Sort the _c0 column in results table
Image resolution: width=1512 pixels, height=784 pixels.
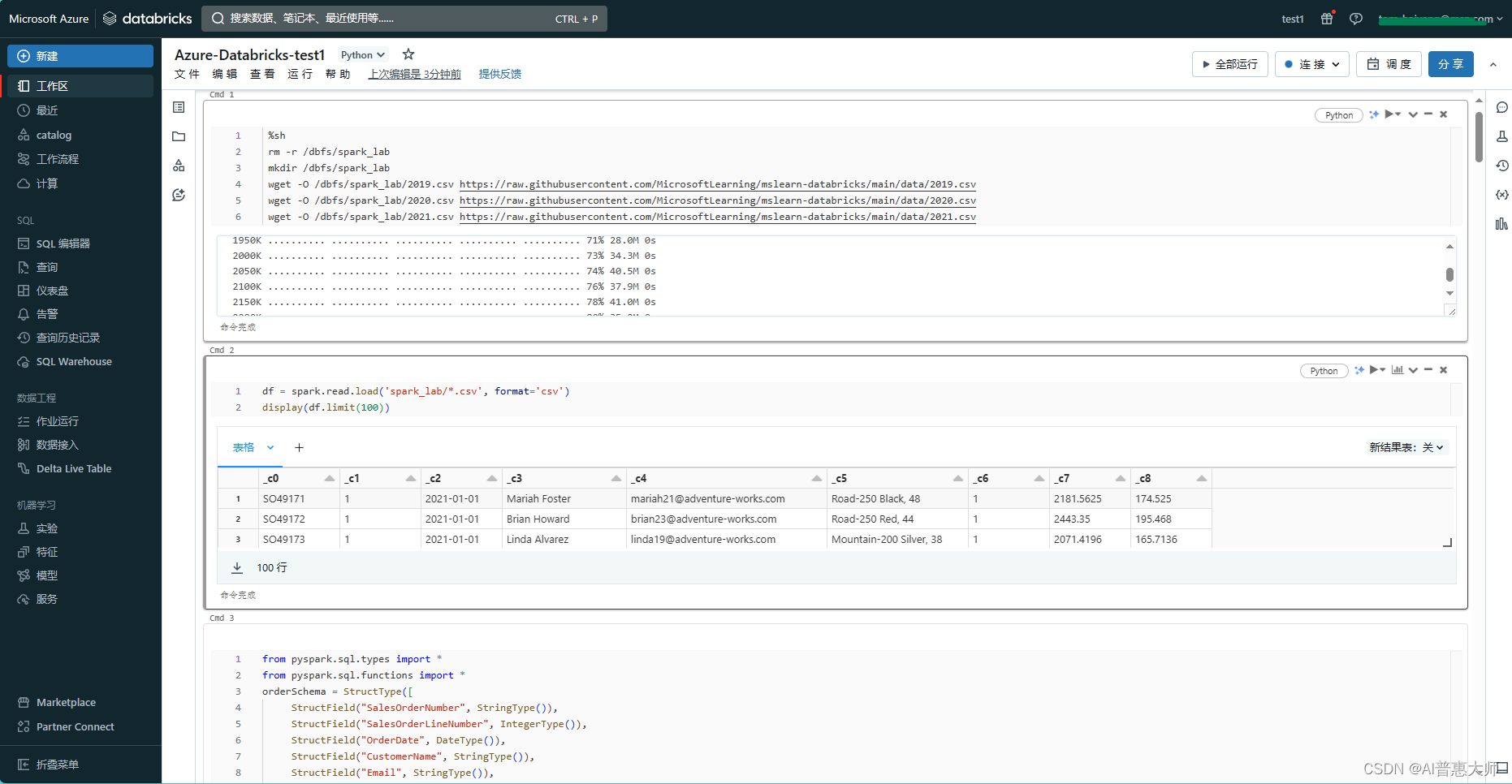tap(329, 478)
